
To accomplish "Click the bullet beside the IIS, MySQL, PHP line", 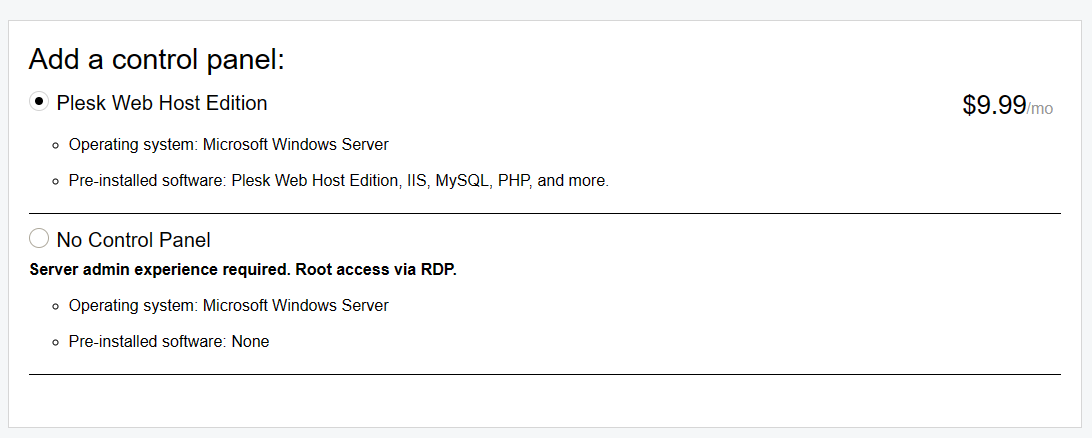I will [56, 182].
